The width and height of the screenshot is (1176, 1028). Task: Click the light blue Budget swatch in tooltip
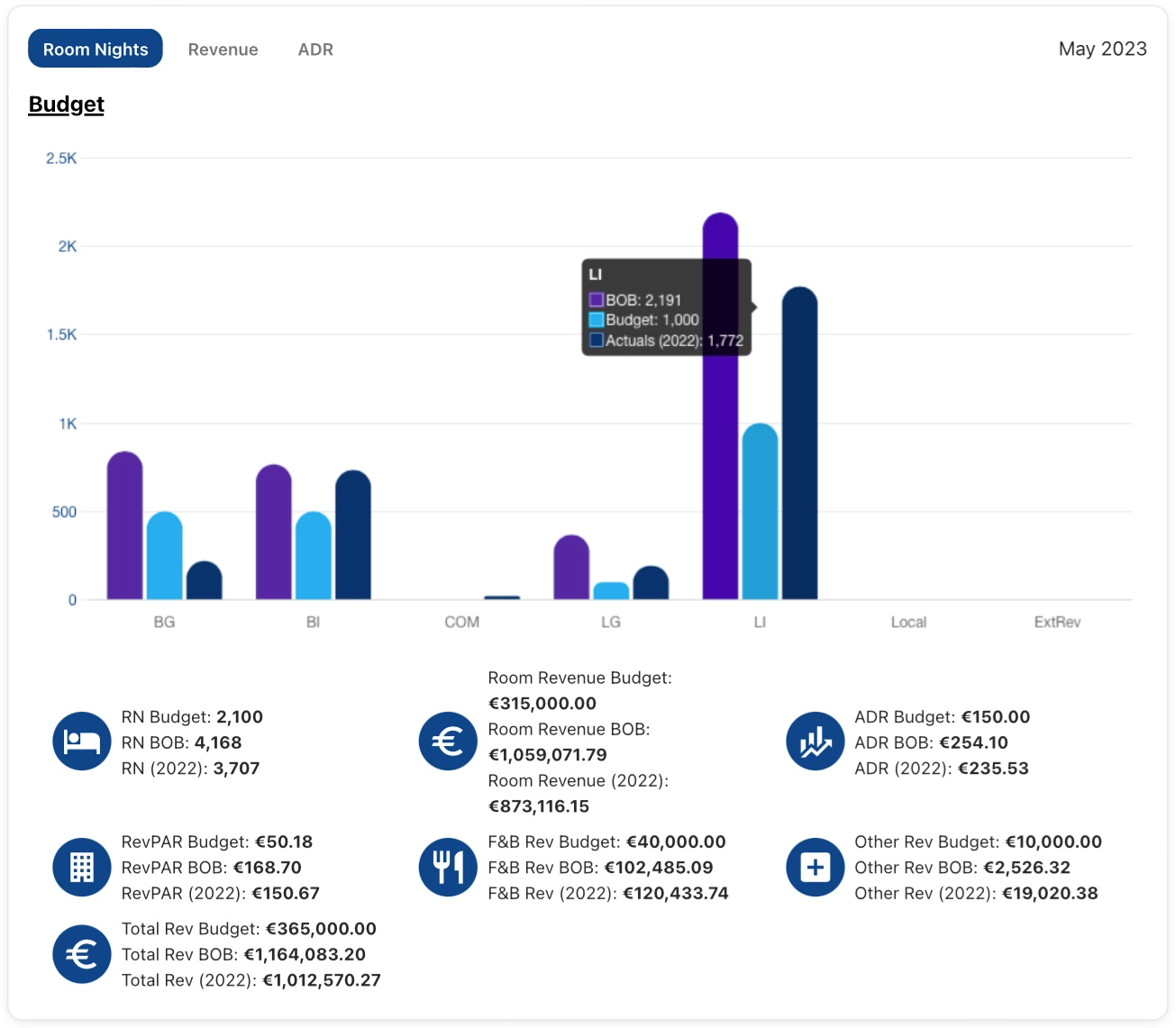tap(596, 320)
